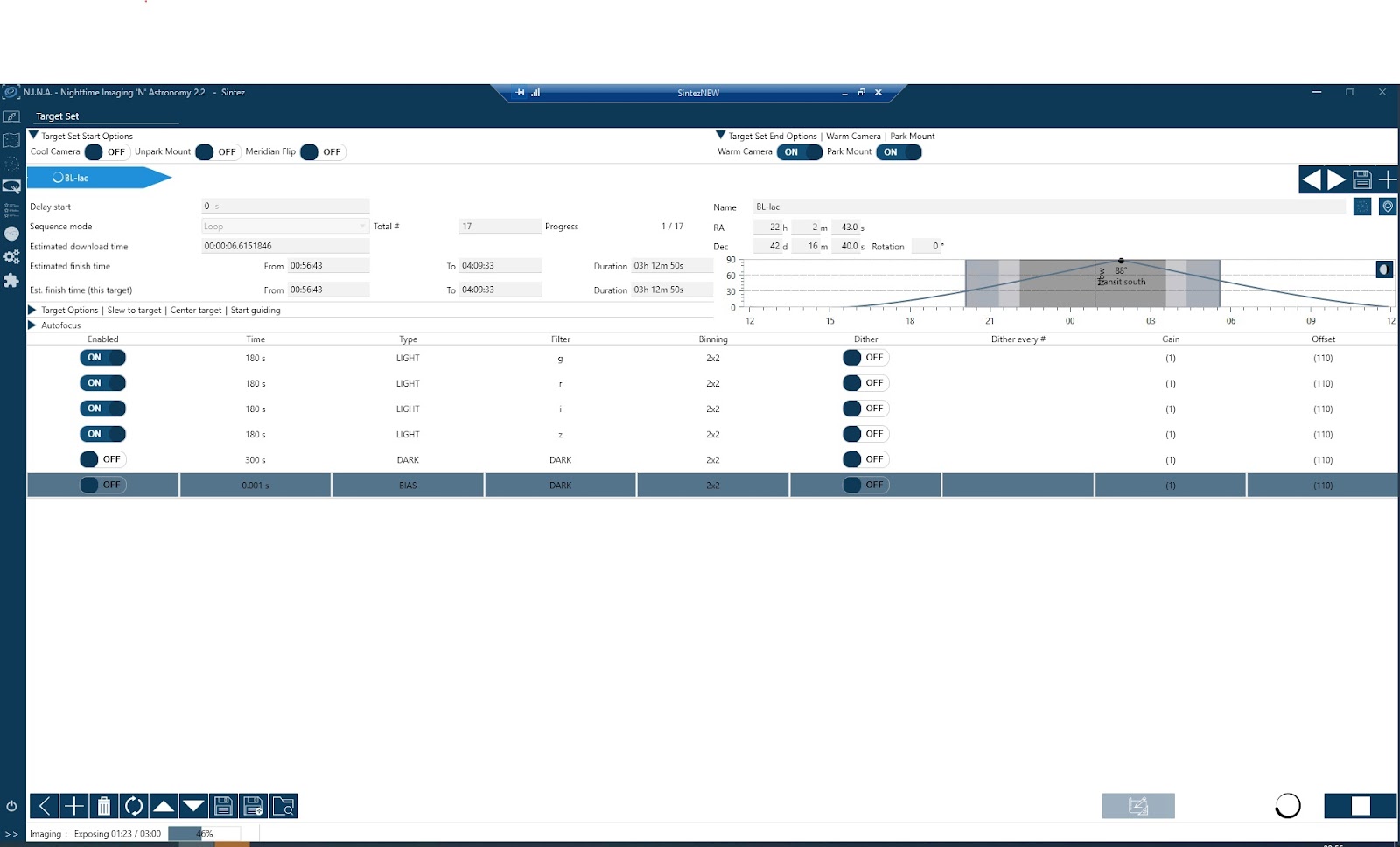The image size is (1400, 847).
Task: Expand the Target Options section
Action: point(32,310)
